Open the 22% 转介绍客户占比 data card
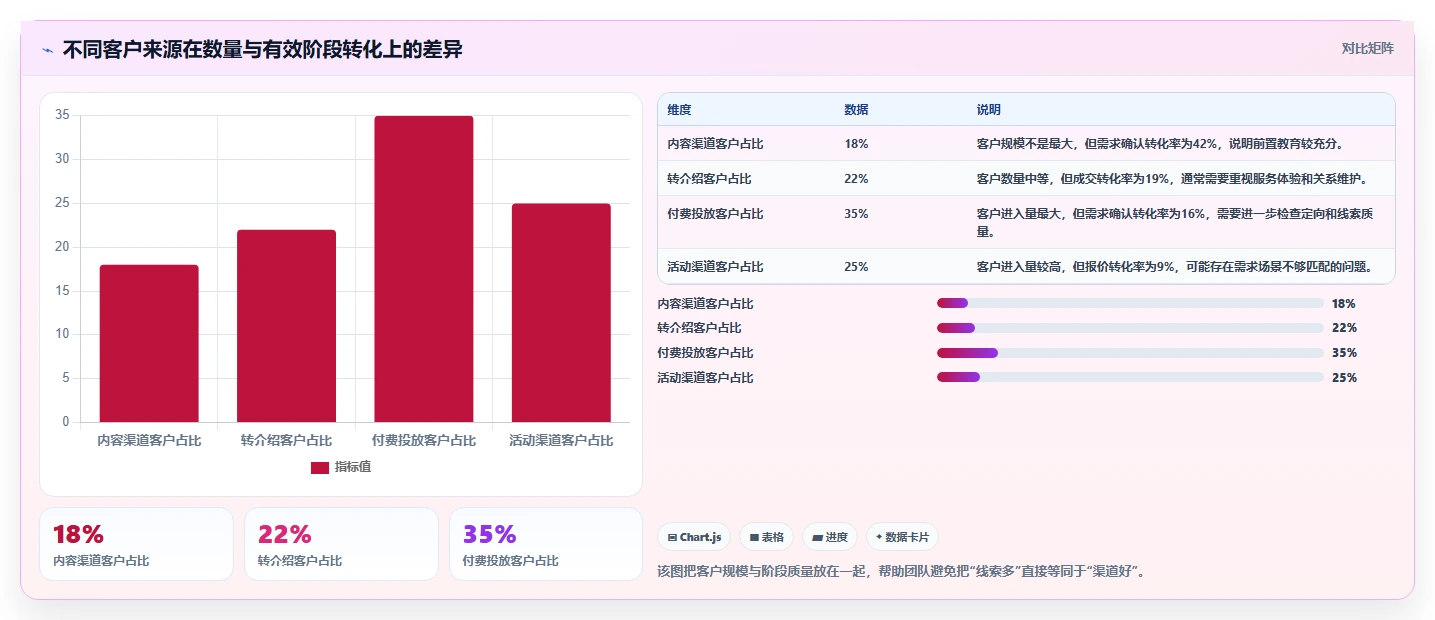 coord(341,544)
